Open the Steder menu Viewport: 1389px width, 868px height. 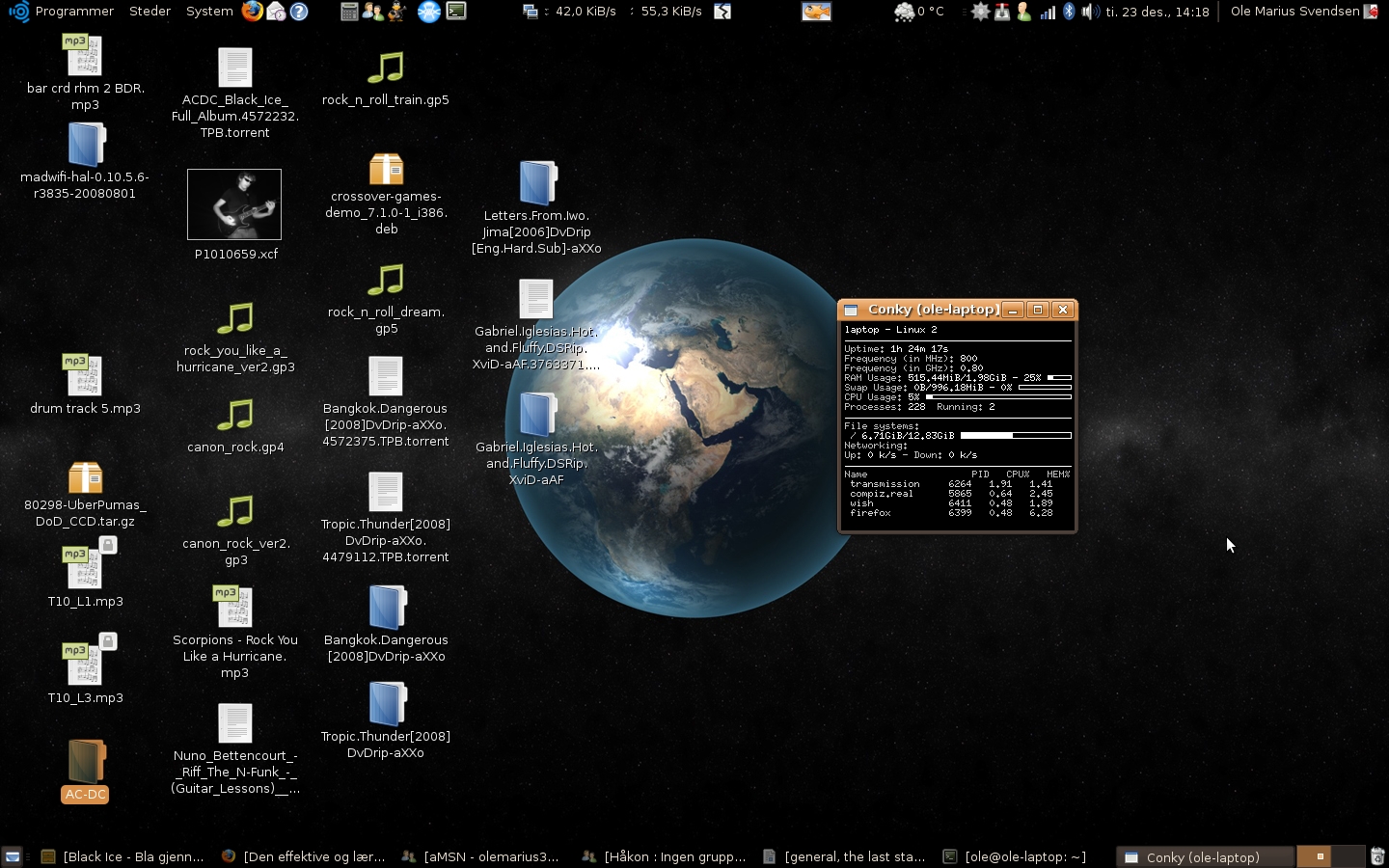pyautogui.click(x=150, y=11)
